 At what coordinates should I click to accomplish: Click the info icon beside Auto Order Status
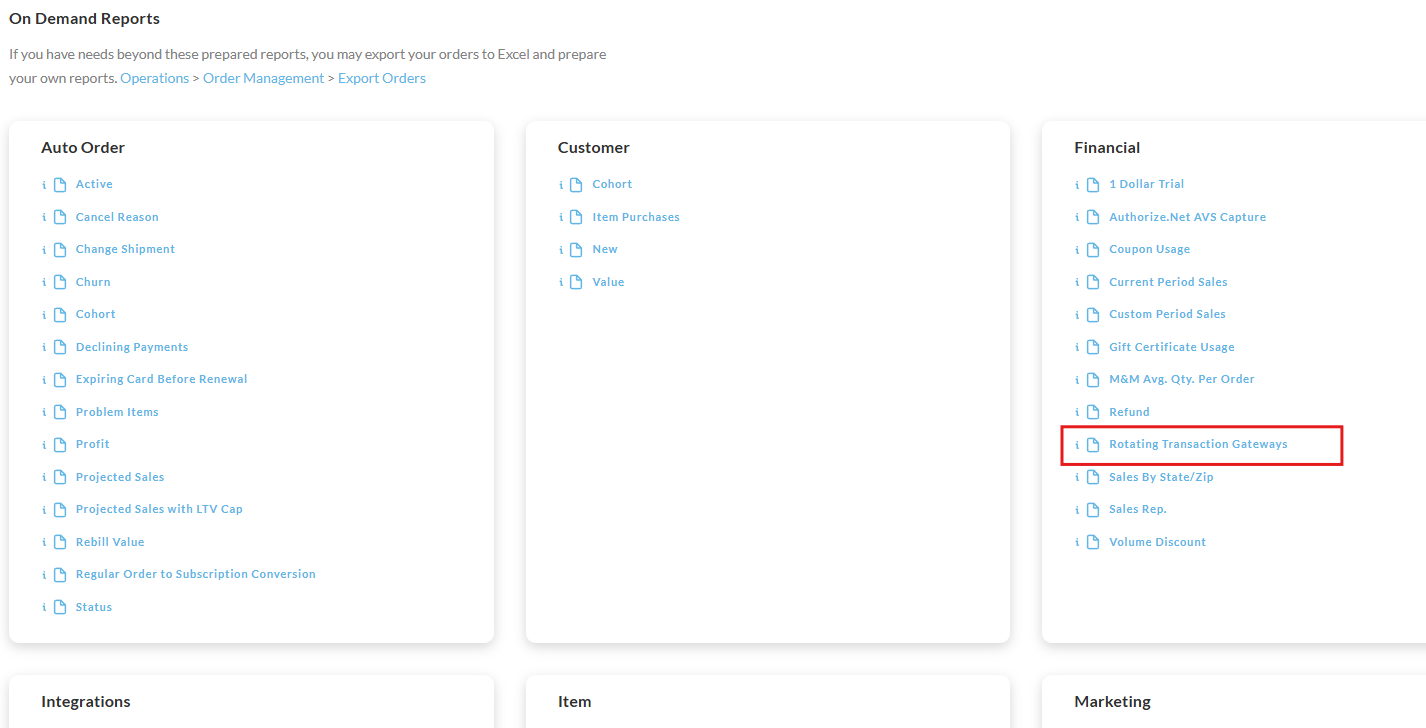coord(44,608)
